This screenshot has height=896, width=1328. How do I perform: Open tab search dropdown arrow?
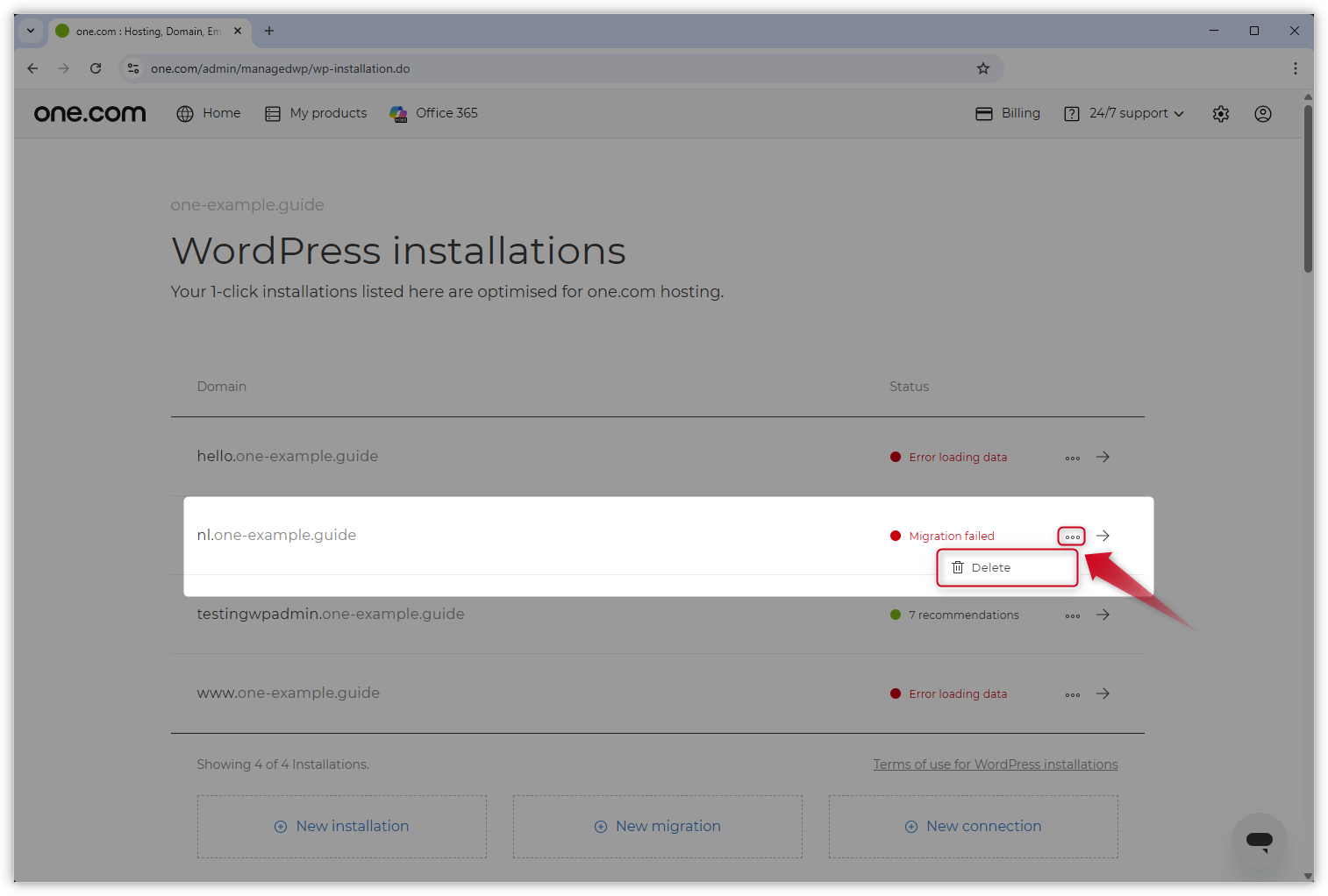tap(31, 31)
